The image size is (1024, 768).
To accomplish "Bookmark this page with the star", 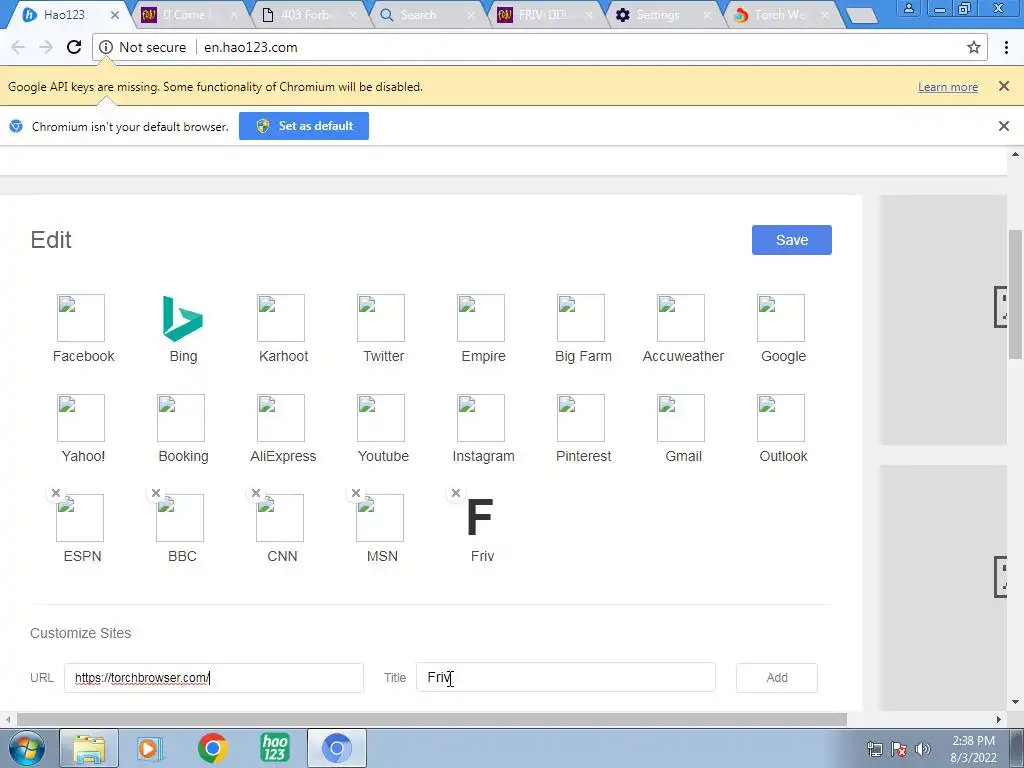I will (x=974, y=47).
